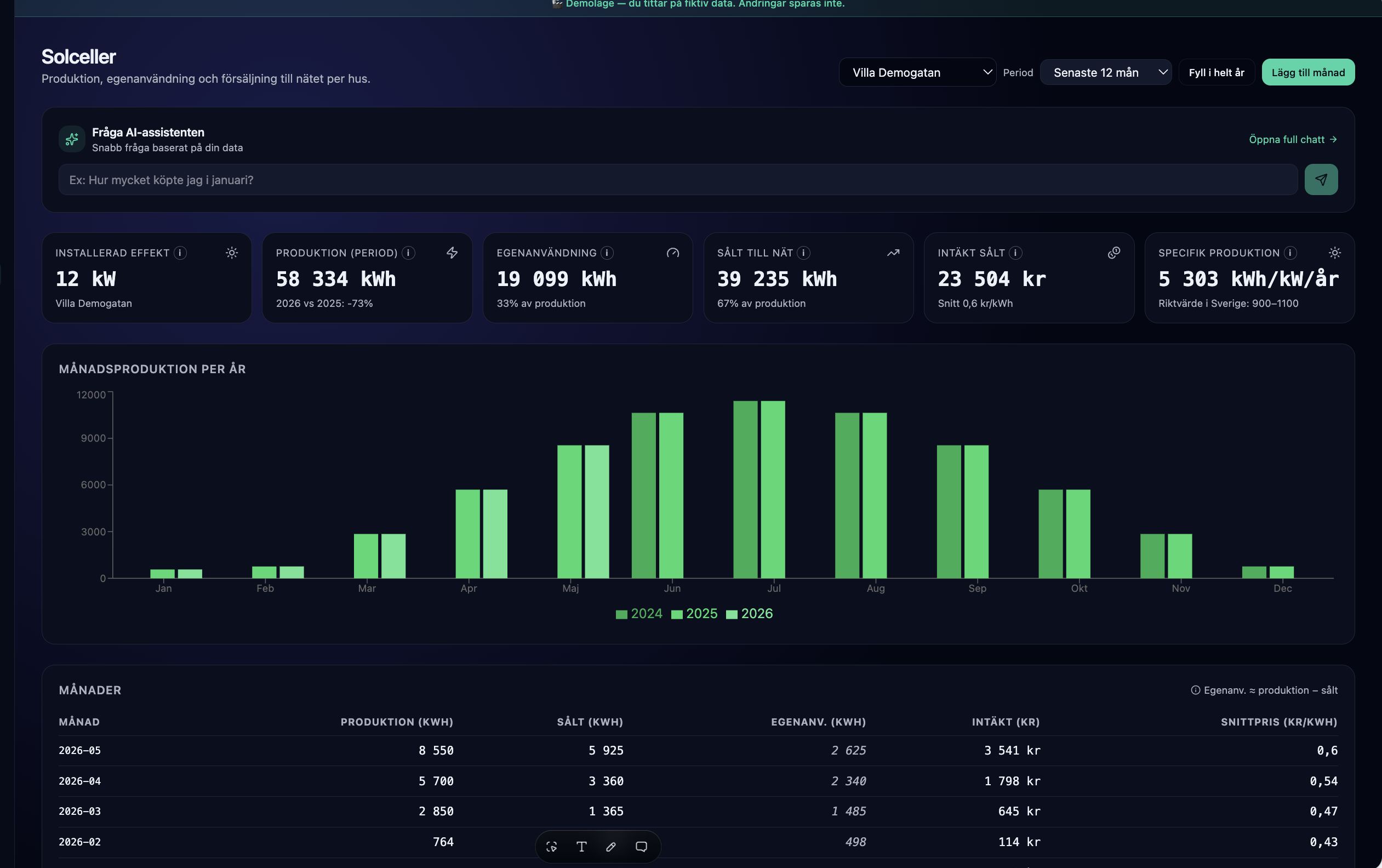1382x868 pixels.
Task: Open info icon beside Specifik produktion
Action: point(1290,253)
